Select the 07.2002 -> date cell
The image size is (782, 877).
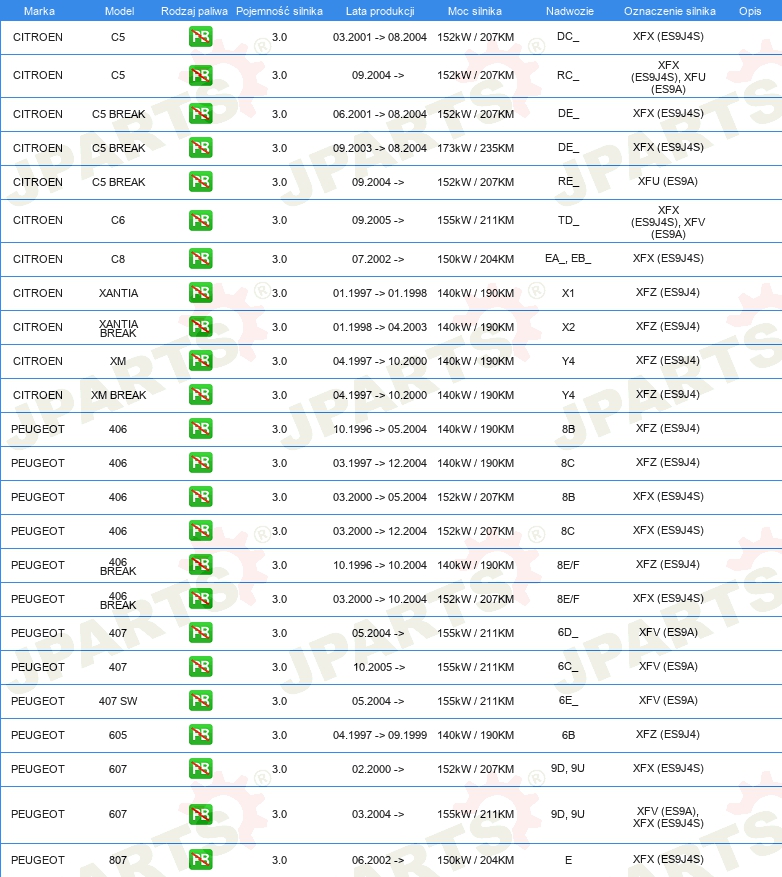[378, 260]
